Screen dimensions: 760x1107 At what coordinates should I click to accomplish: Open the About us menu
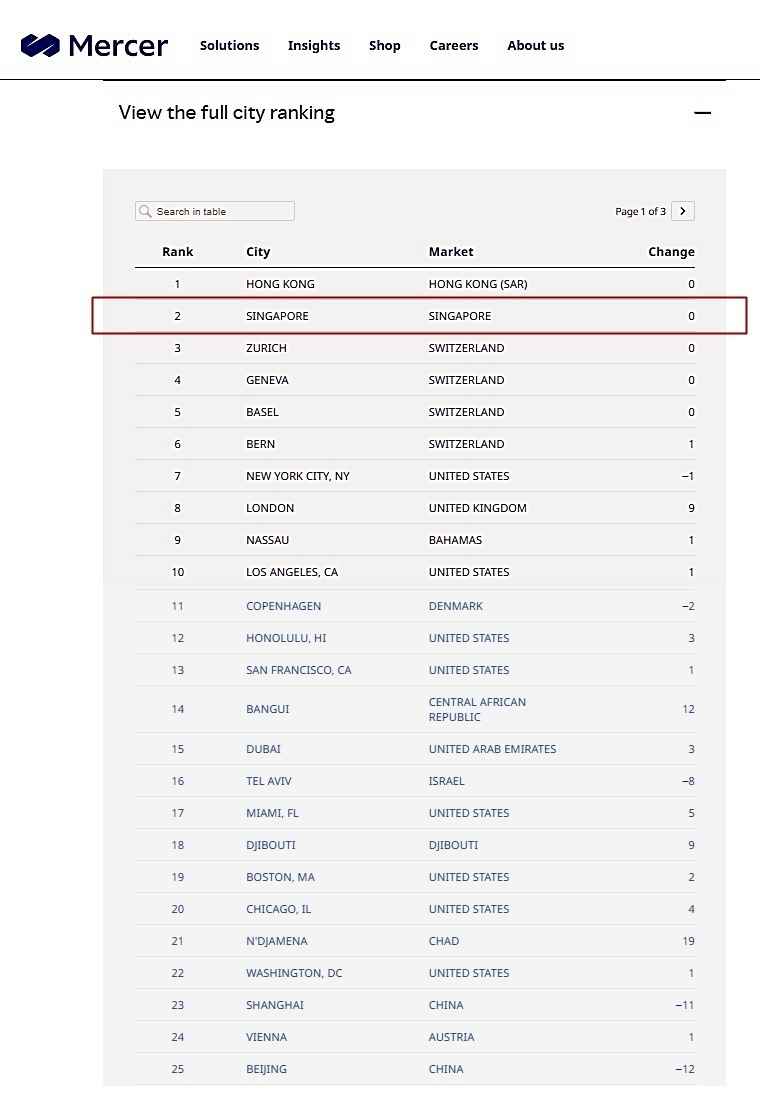click(x=535, y=45)
